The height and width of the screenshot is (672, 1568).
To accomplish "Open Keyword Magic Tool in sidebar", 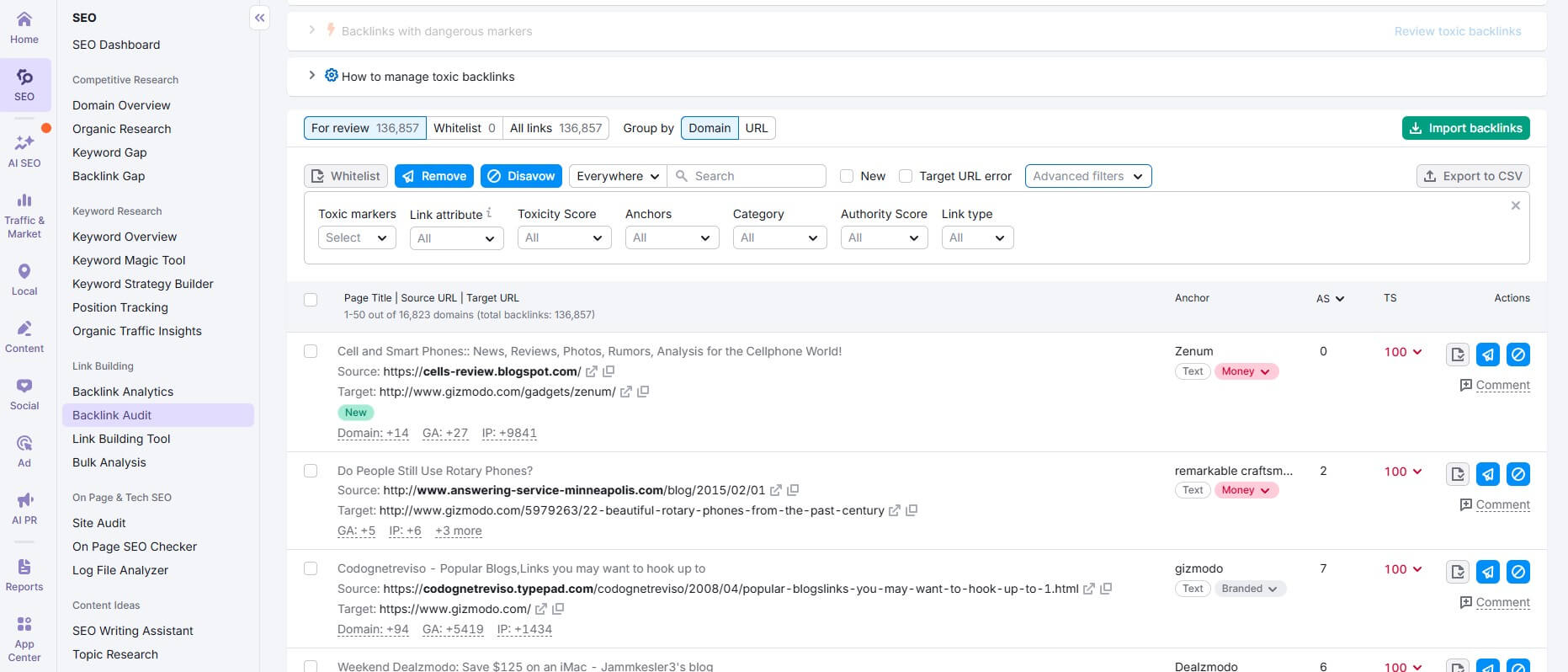I will coord(129,260).
